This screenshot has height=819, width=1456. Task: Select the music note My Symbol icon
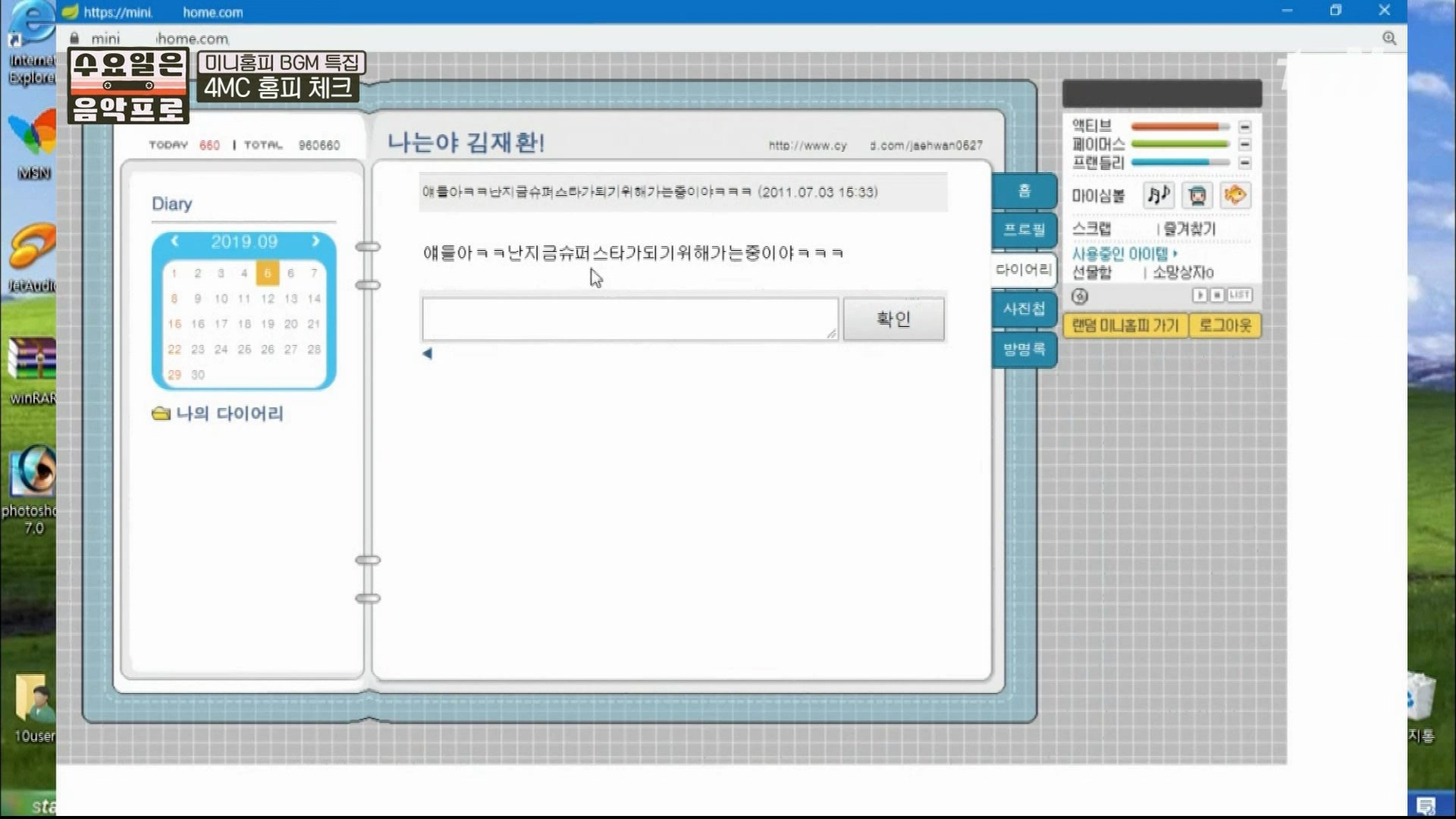1159,195
